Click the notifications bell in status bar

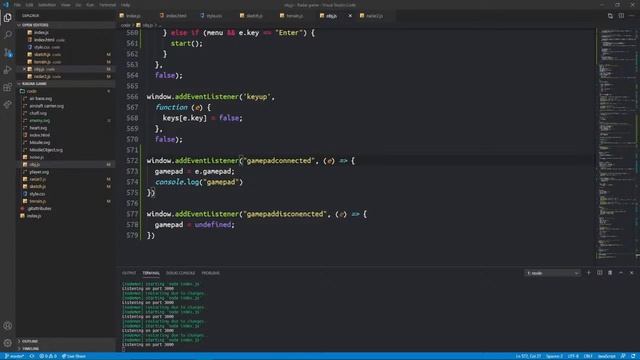coord(633,356)
